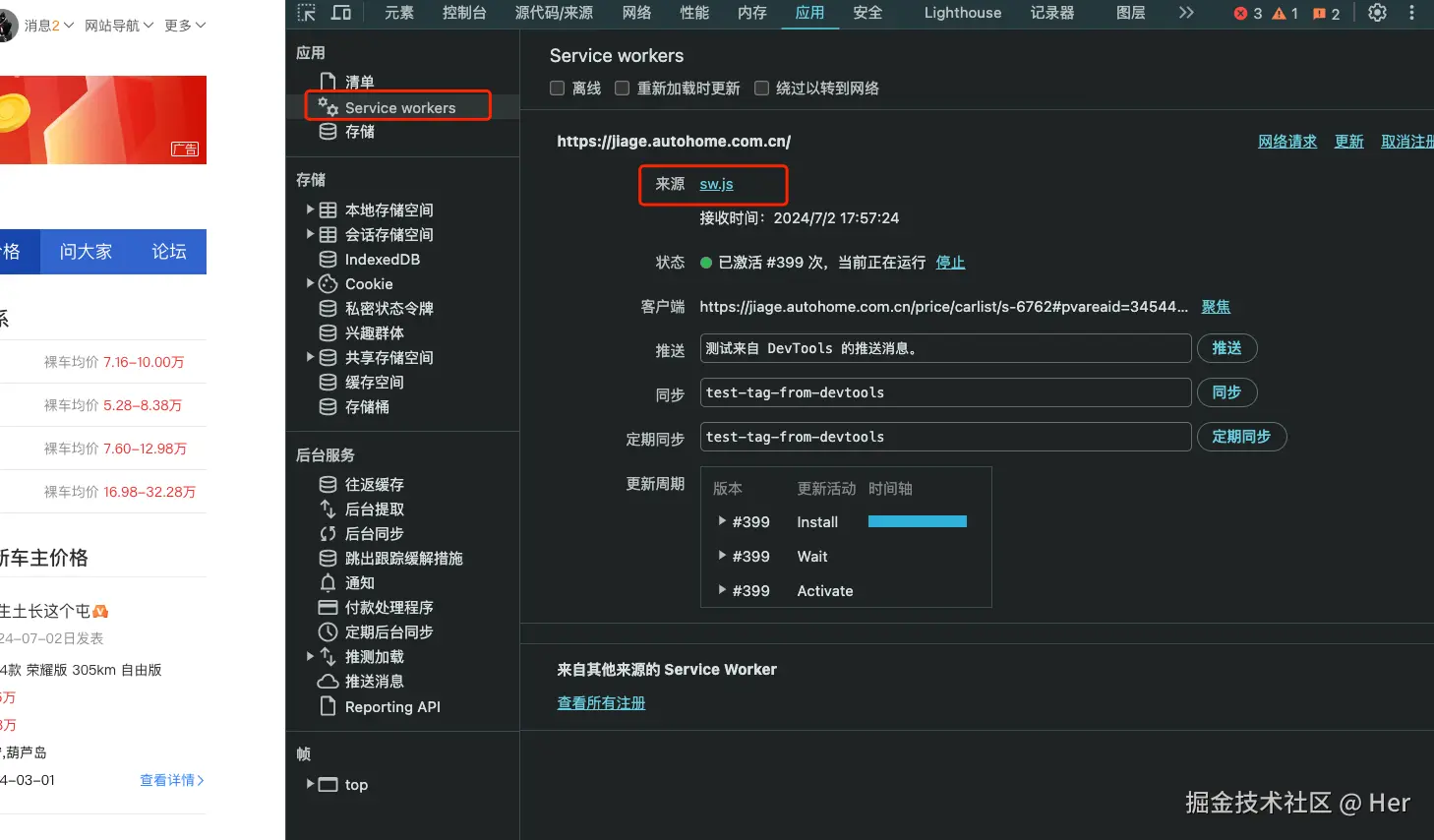Enable the 重新加载时更新 checkbox
The image size is (1434, 840).
622,89
